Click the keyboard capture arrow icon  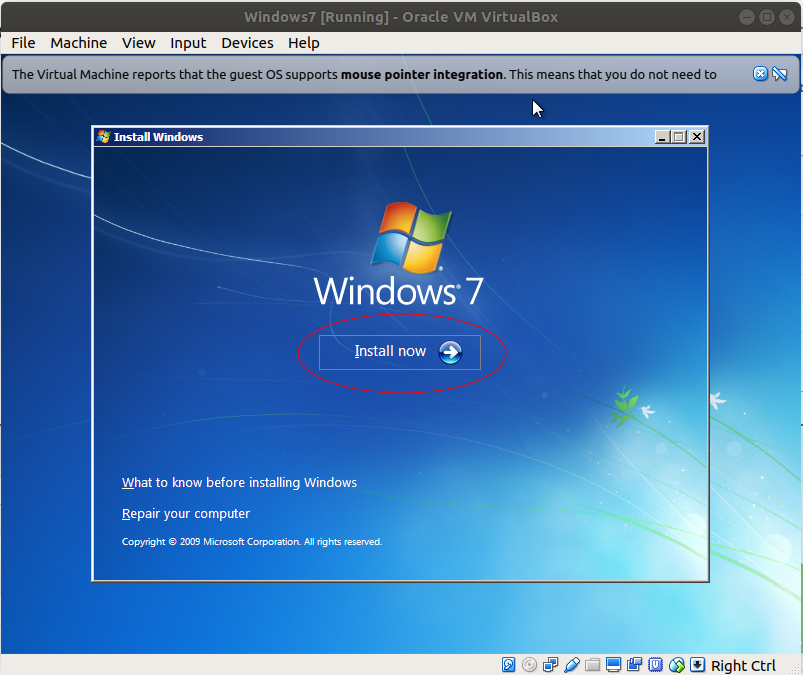pyautogui.click(x=698, y=665)
